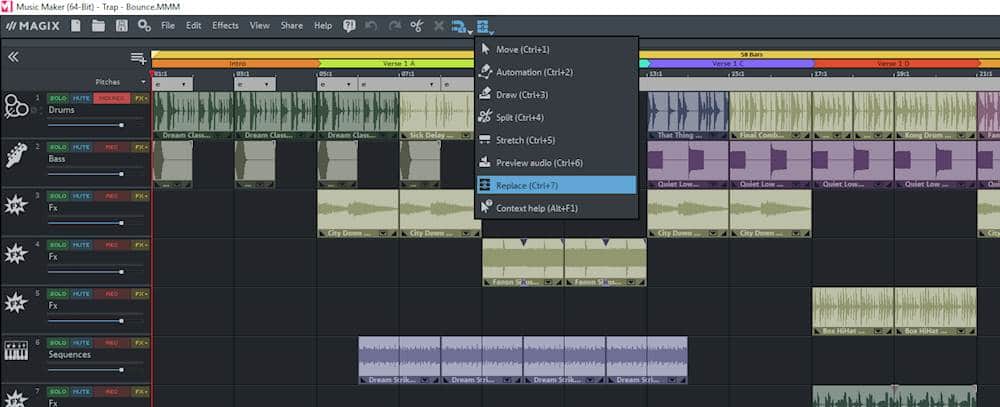Save the project using disk icon

coord(121,25)
